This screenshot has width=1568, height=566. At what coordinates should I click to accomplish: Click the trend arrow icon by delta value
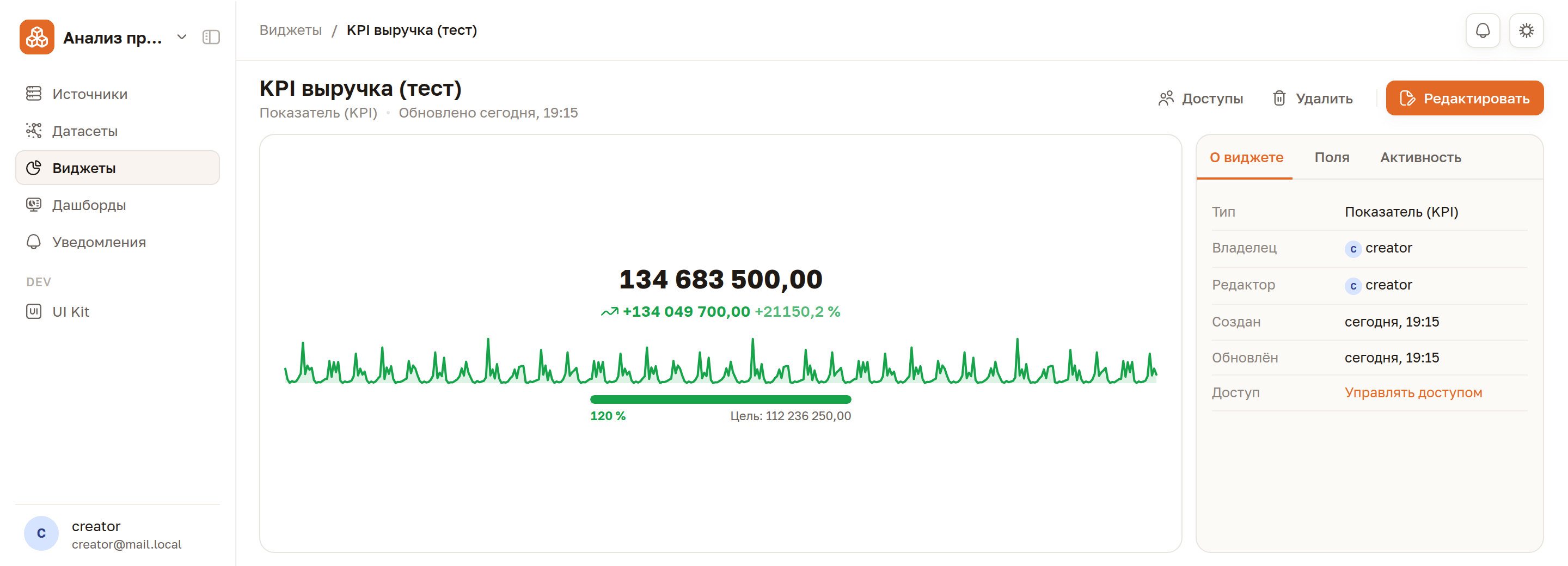[x=609, y=312]
